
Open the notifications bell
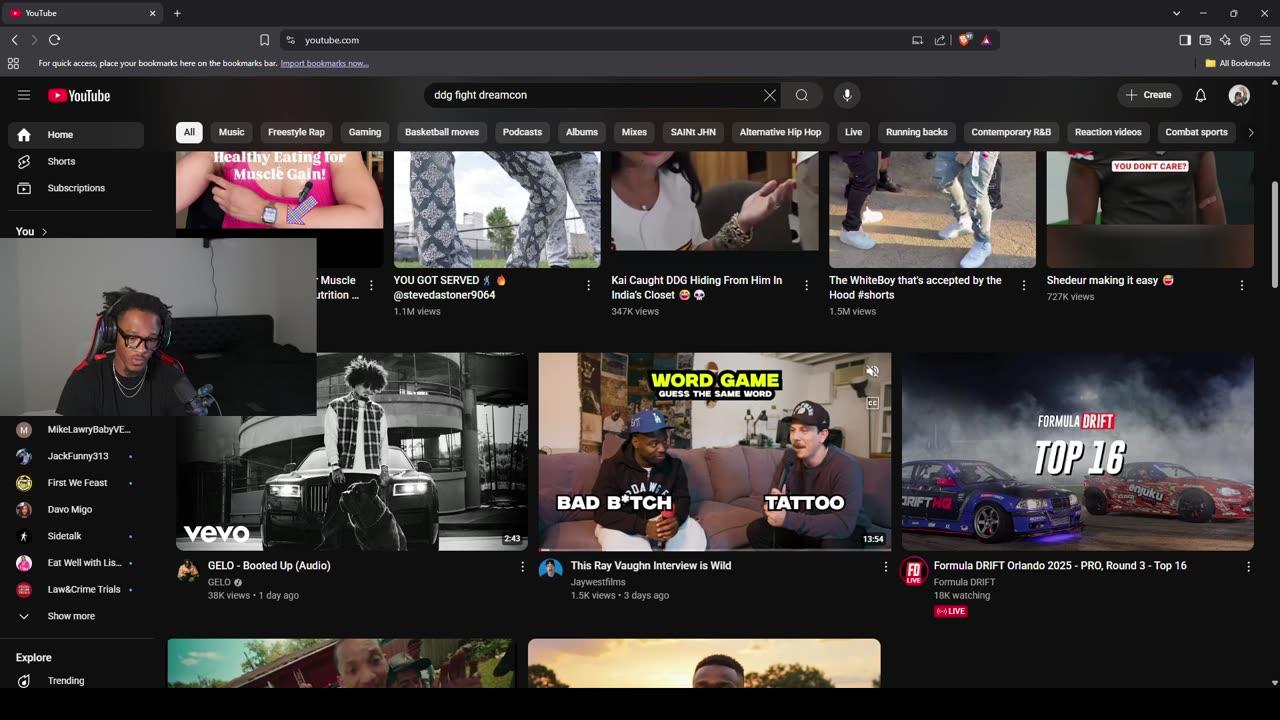coord(1201,95)
